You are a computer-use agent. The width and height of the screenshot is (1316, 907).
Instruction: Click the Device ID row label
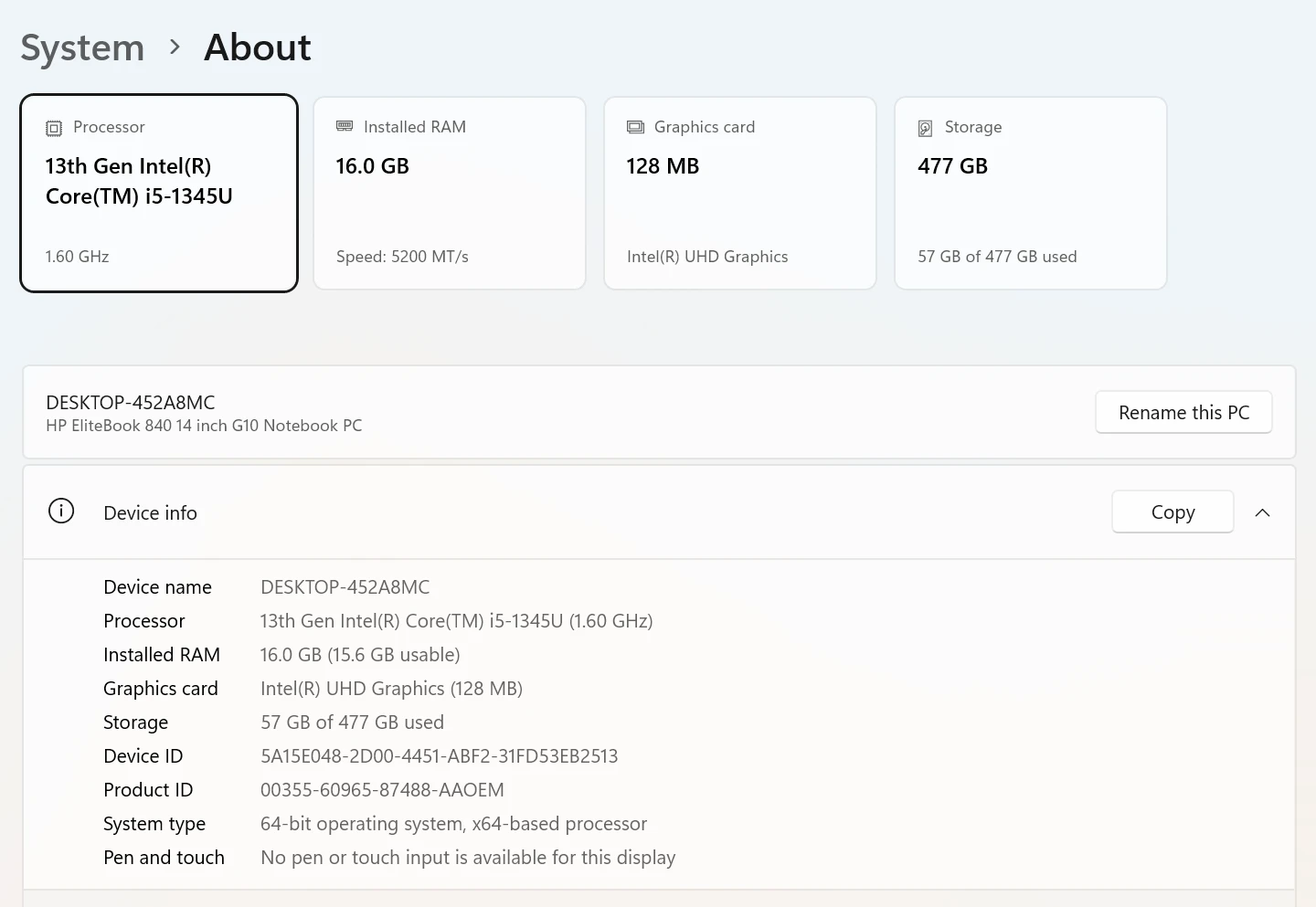(x=143, y=756)
